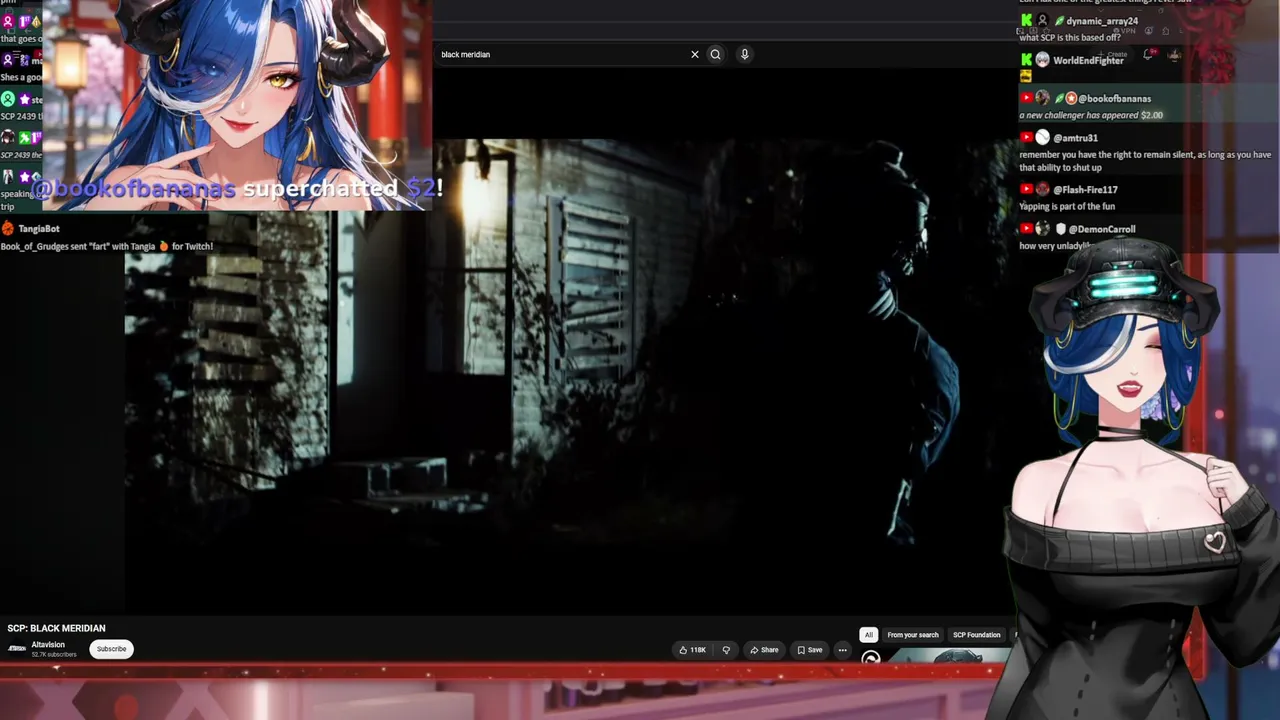Subscribe to the Altavision channel
This screenshot has height=720, width=1280.
(x=111, y=649)
